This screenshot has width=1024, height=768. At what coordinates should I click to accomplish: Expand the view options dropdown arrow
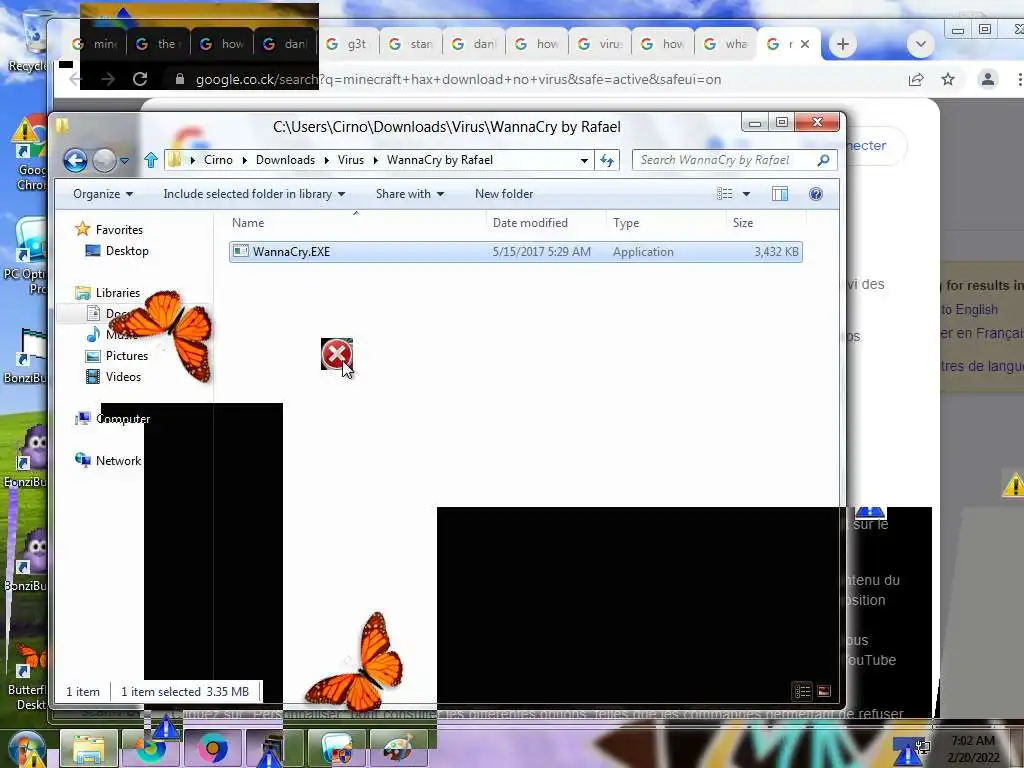pos(746,194)
